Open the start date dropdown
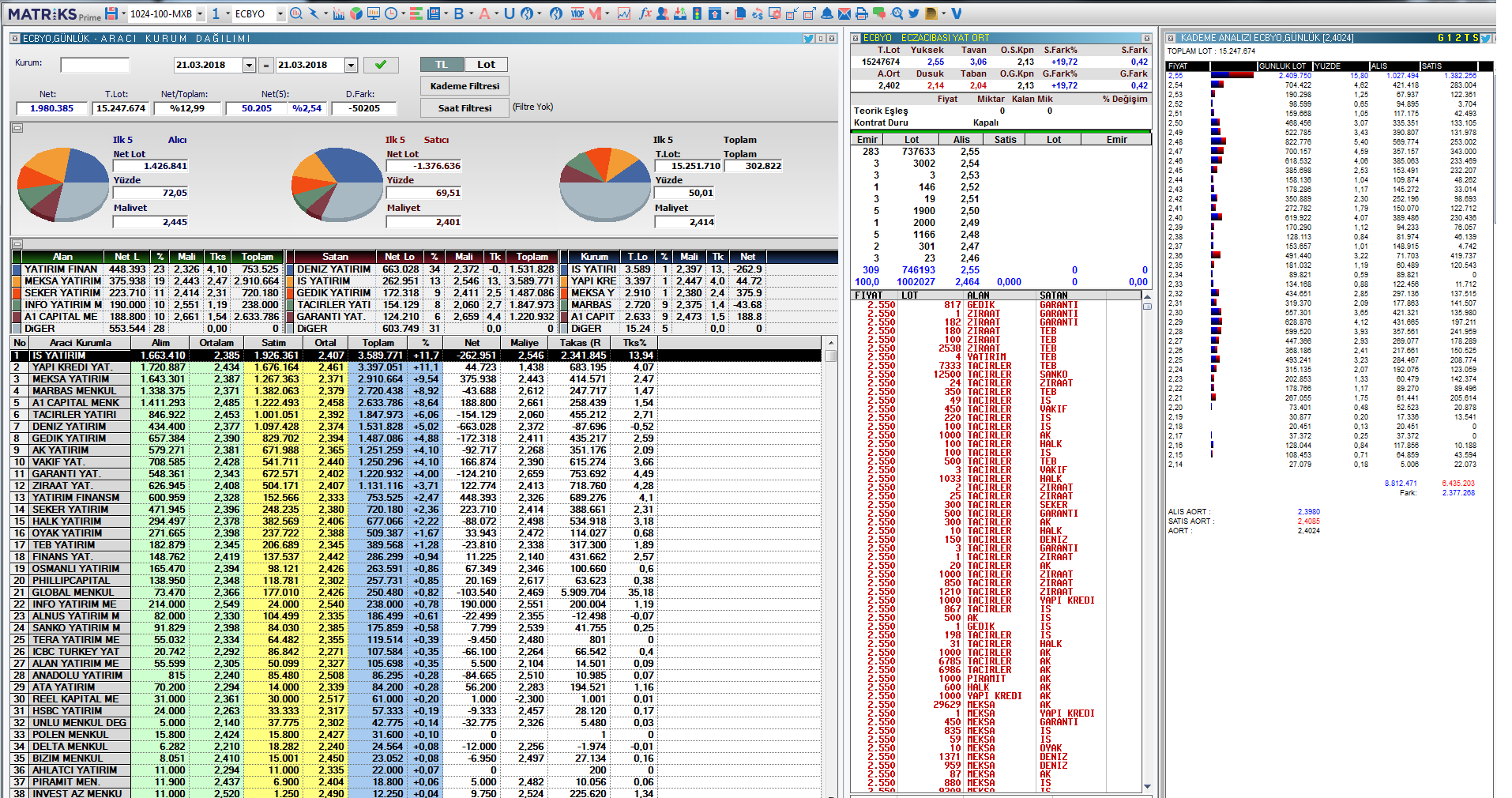The width and height of the screenshot is (1512, 798). click(250, 66)
